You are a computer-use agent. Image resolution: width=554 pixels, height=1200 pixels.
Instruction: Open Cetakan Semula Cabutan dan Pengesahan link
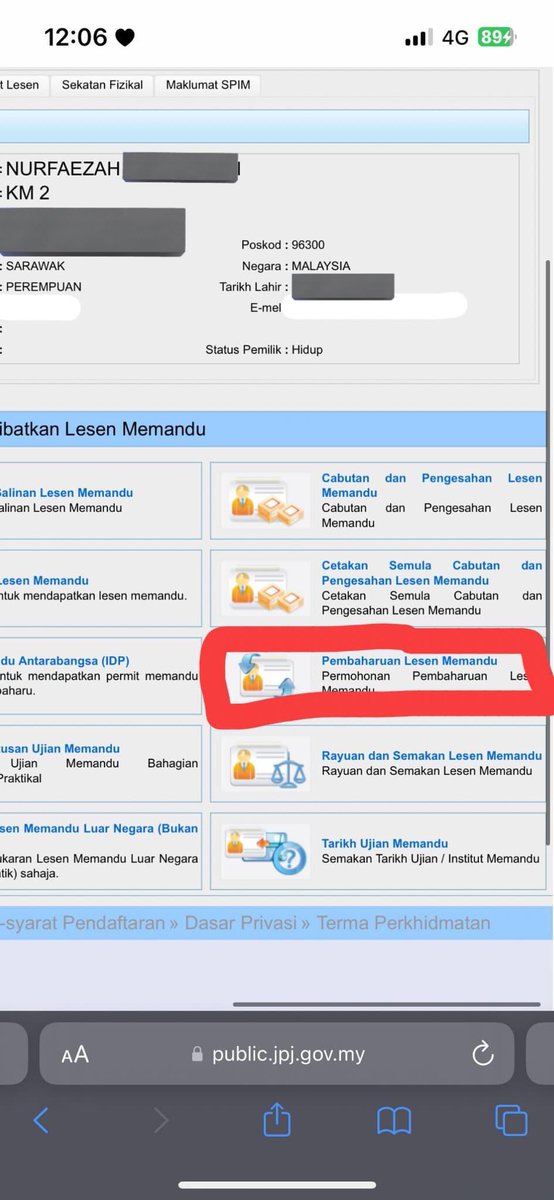(432, 572)
